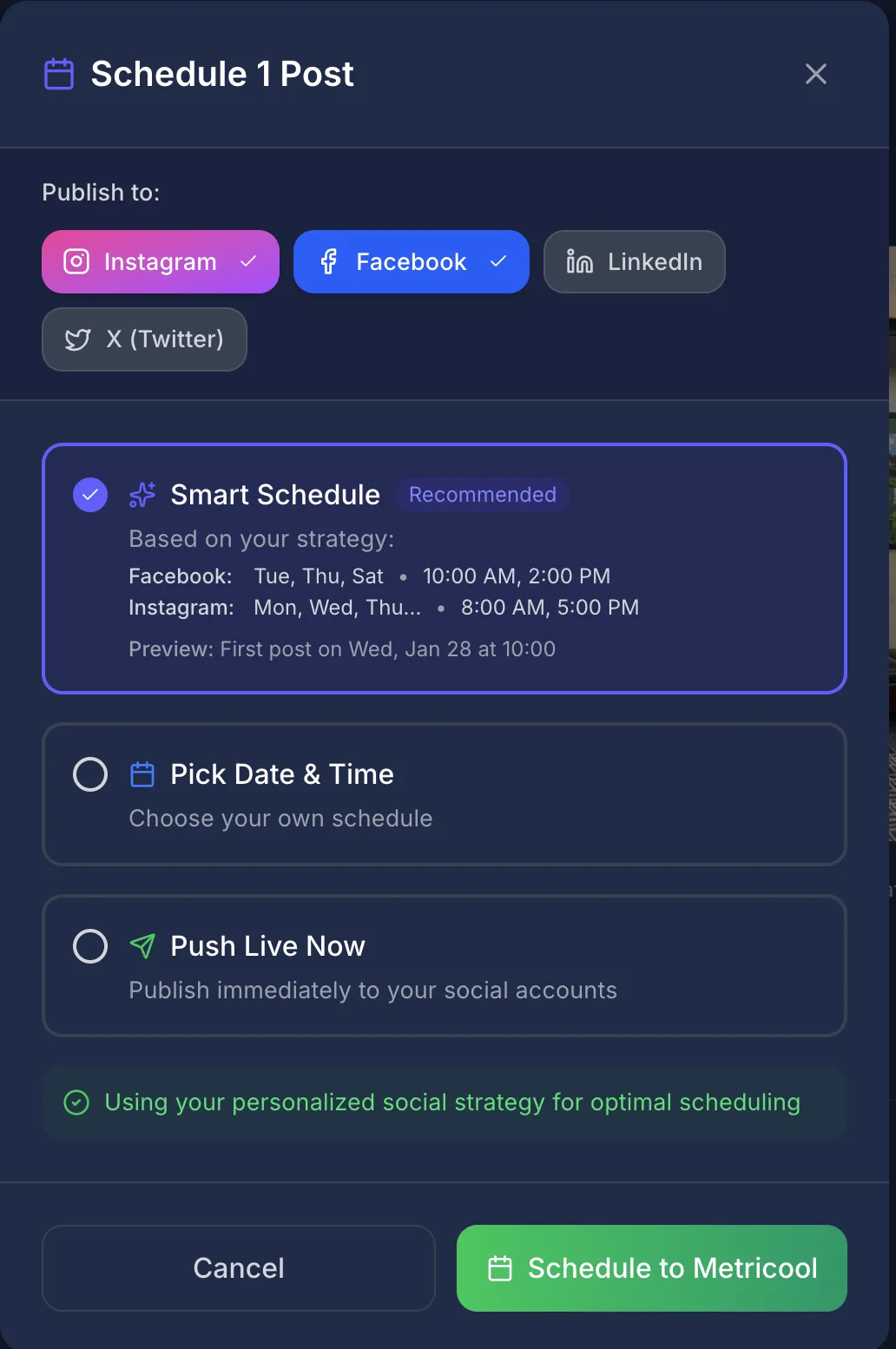896x1349 pixels.
Task: Click the calendar icon beside Pick Date & Time
Action: (142, 773)
